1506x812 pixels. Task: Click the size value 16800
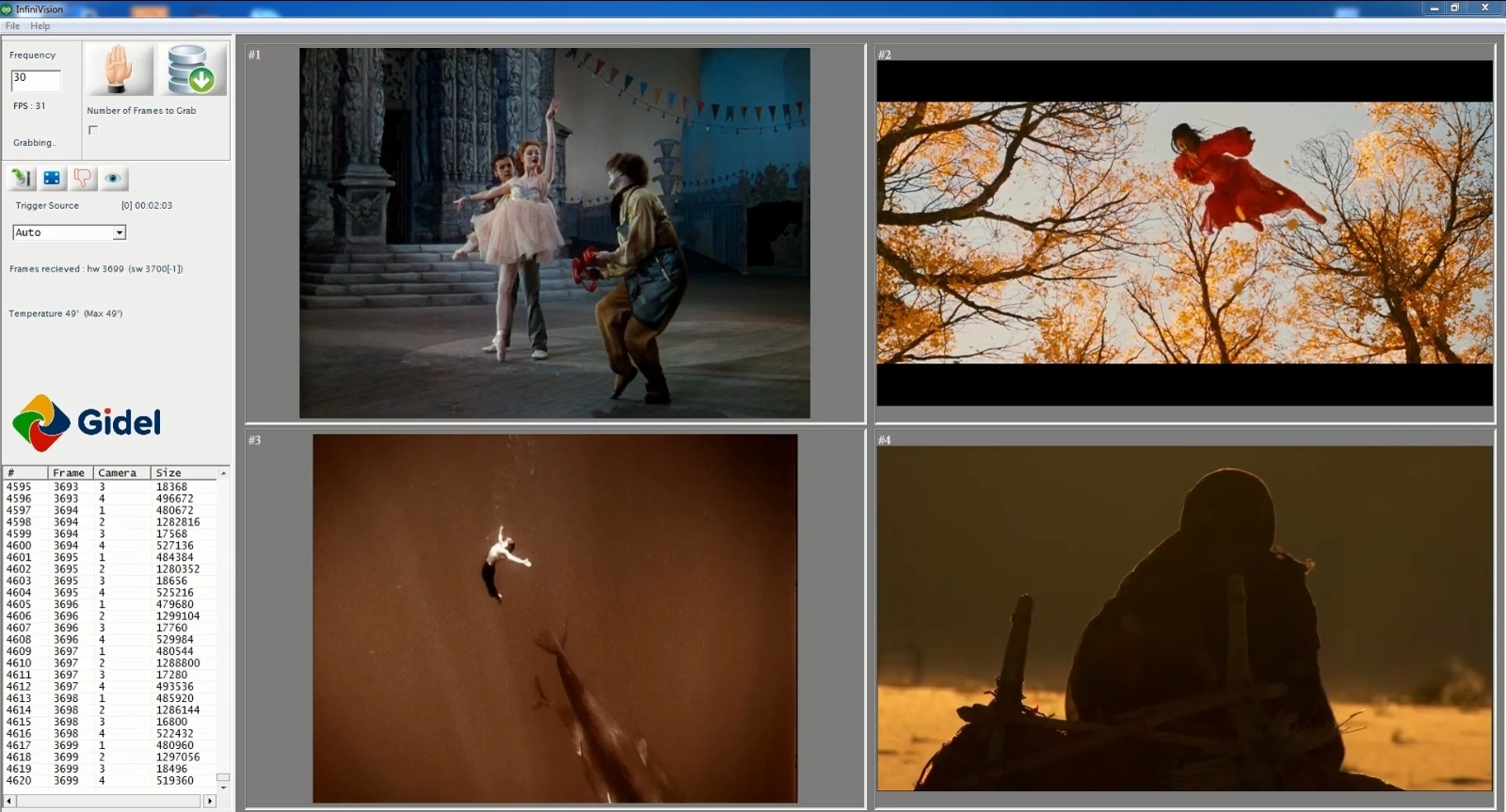(x=171, y=722)
